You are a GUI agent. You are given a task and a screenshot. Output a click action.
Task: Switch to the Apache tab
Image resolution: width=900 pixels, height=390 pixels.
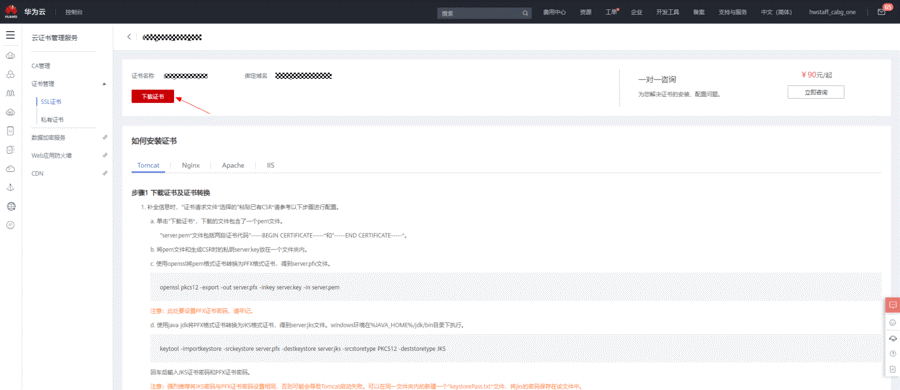point(233,165)
